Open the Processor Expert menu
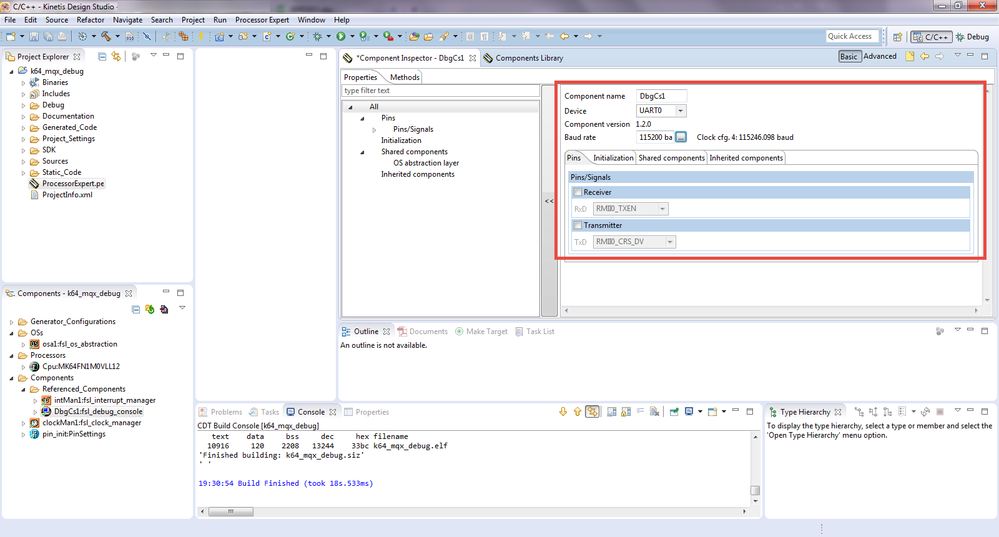Image resolution: width=999 pixels, height=537 pixels. [262, 20]
